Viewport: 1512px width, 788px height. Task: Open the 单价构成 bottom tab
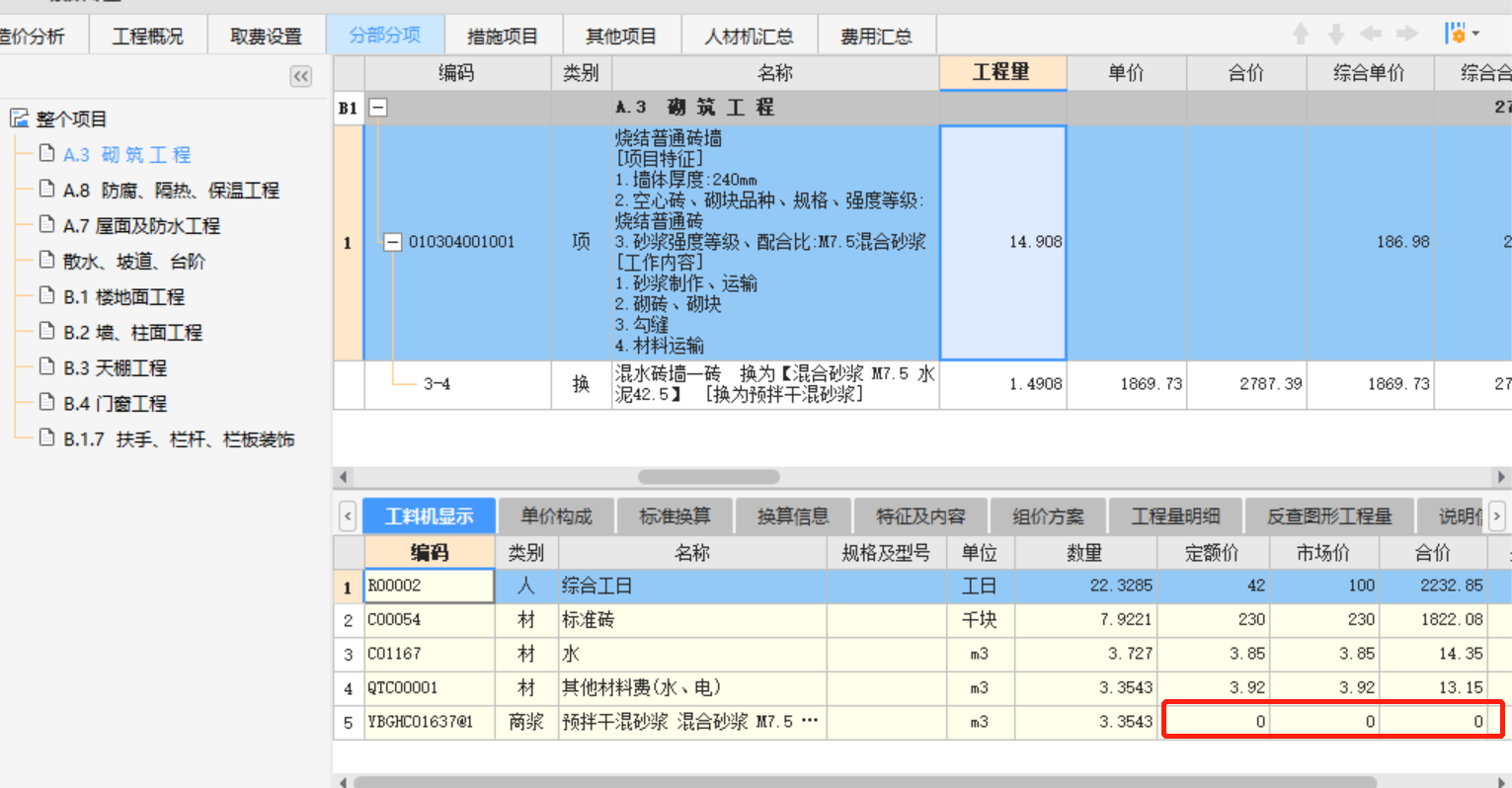coord(556,515)
